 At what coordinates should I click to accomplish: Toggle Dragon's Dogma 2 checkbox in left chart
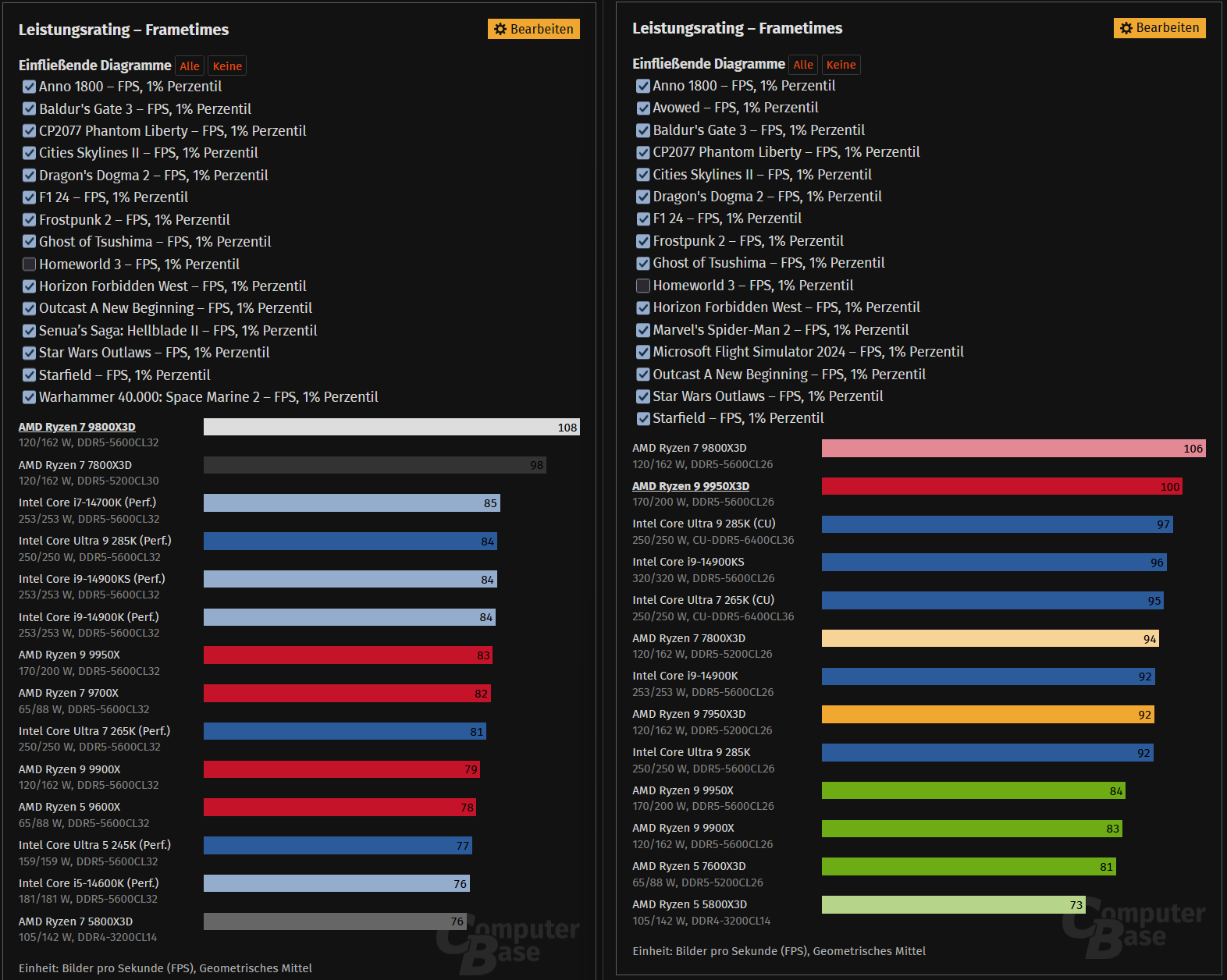(x=30, y=176)
